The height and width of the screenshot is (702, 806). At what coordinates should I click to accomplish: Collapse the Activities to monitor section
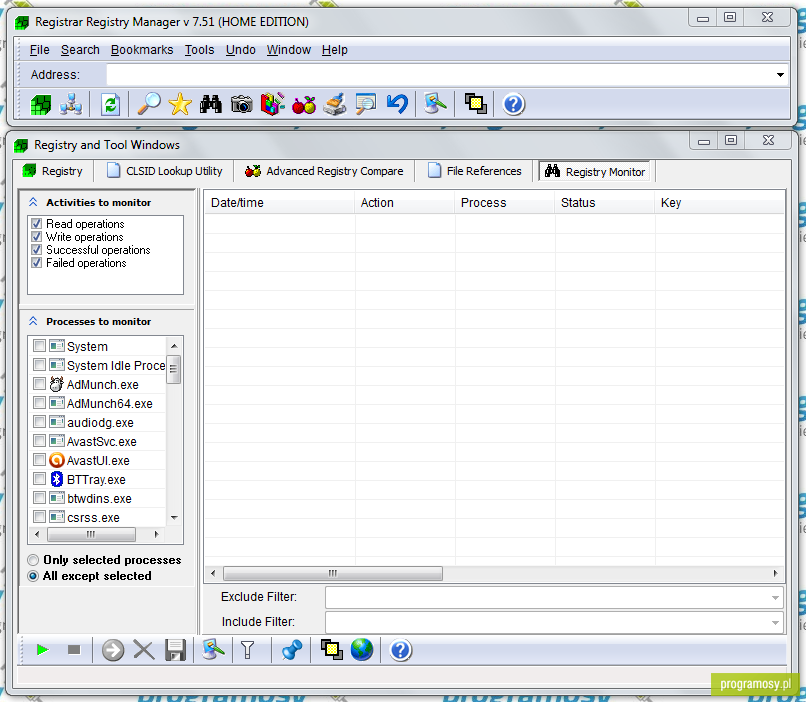click(x=33, y=202)
